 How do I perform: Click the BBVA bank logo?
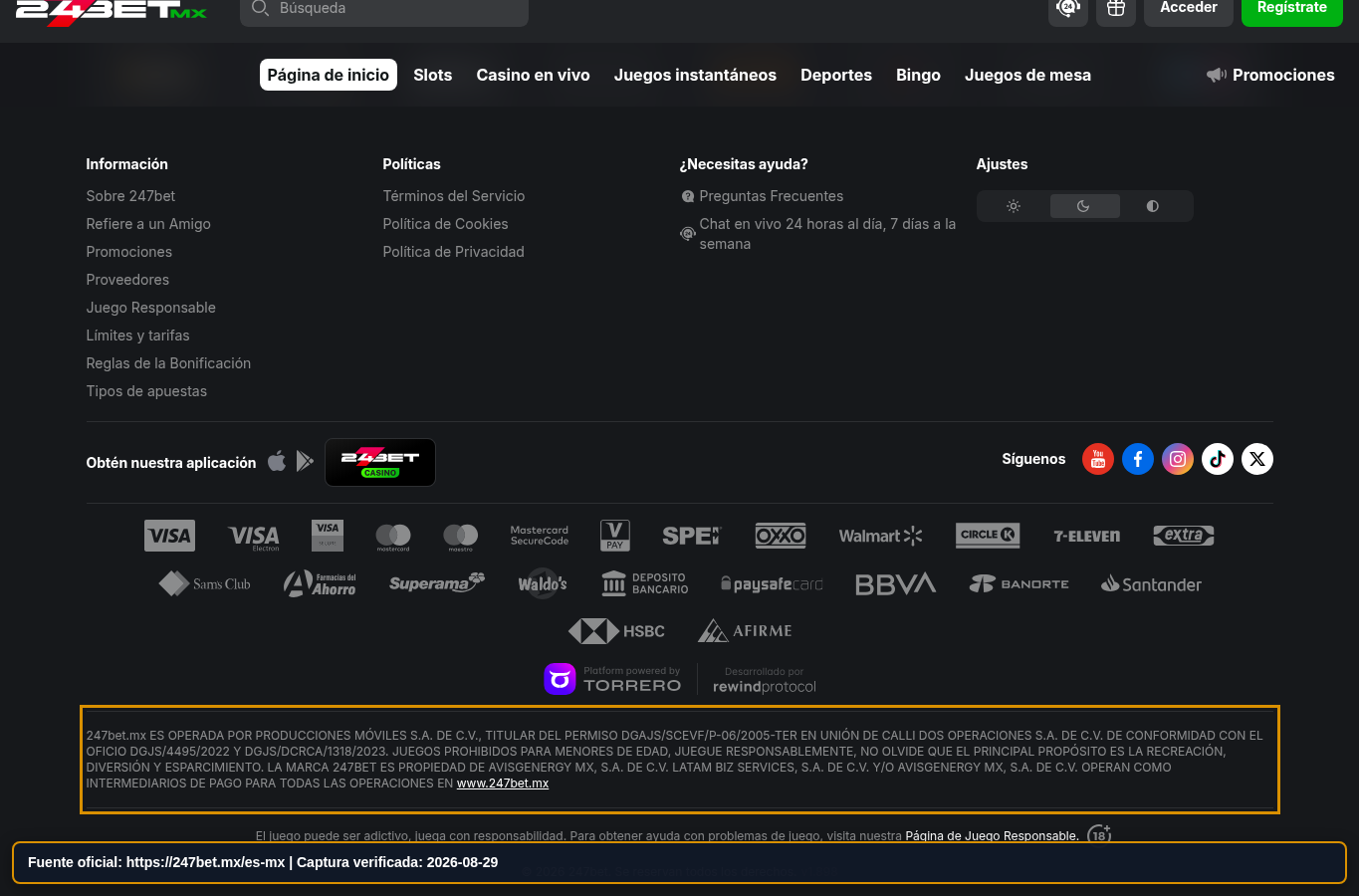click(x=896, y=584)
